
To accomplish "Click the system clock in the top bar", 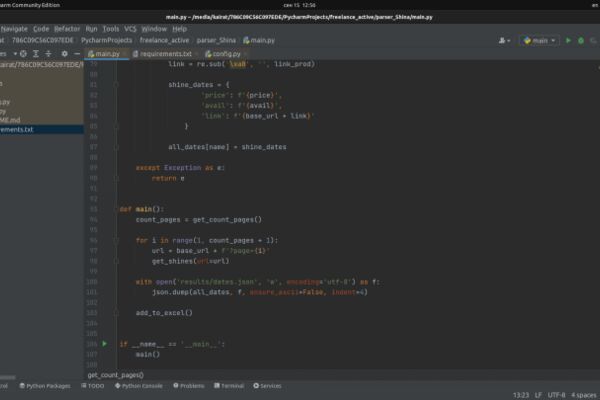I will click(300, 5).
